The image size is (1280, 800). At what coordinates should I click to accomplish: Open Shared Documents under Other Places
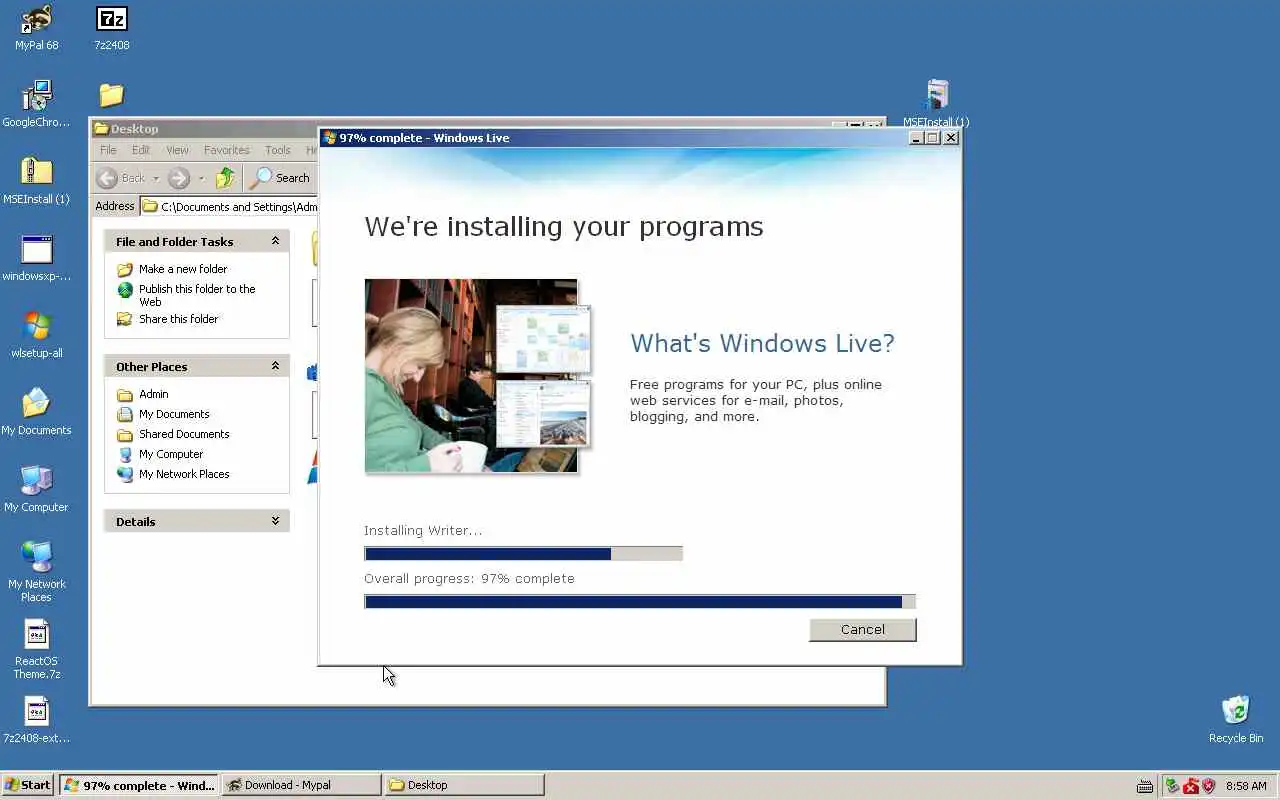pos(173,434)
